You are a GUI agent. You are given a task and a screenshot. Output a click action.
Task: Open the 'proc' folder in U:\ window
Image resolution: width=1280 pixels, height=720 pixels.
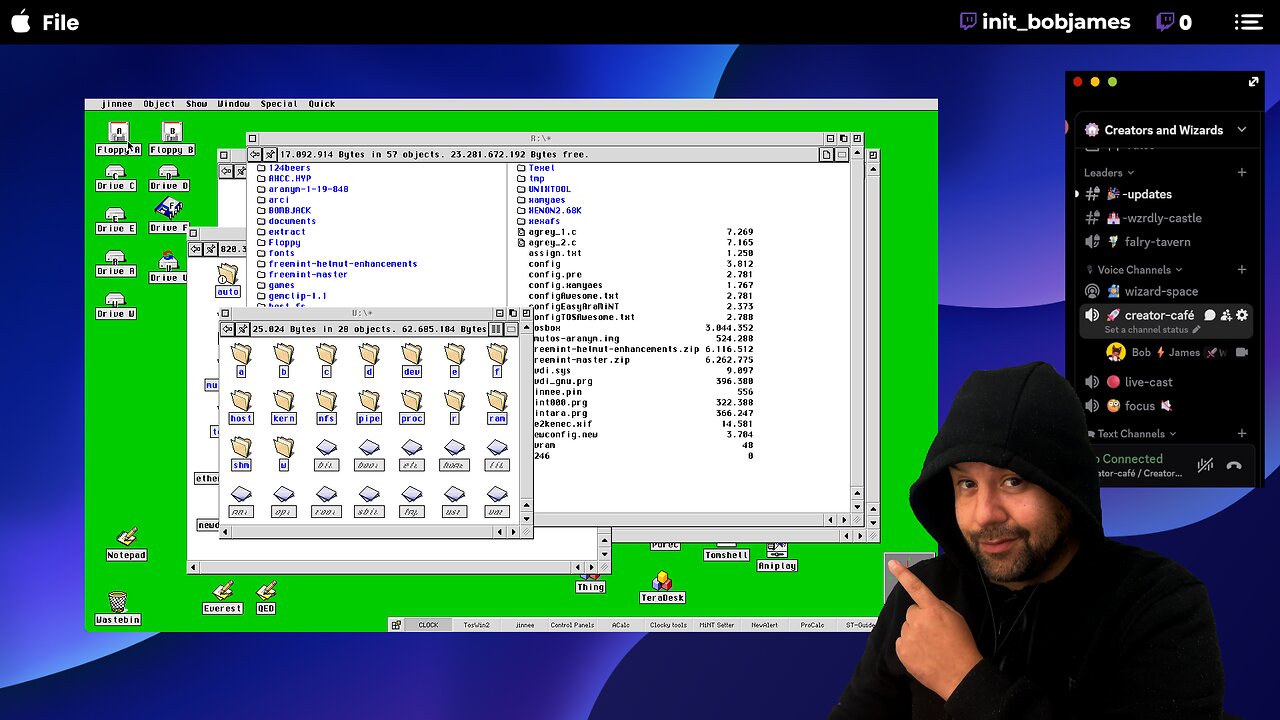point(411,407)
